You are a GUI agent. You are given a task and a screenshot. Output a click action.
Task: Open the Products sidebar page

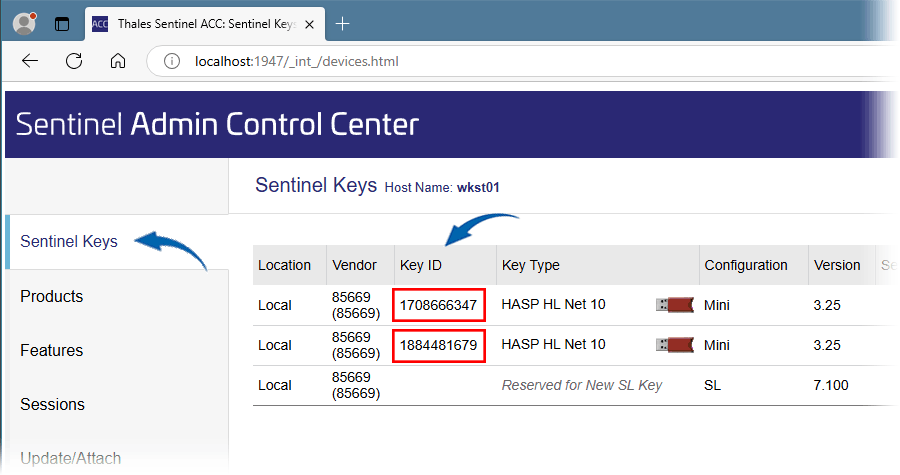coord(52,297)
